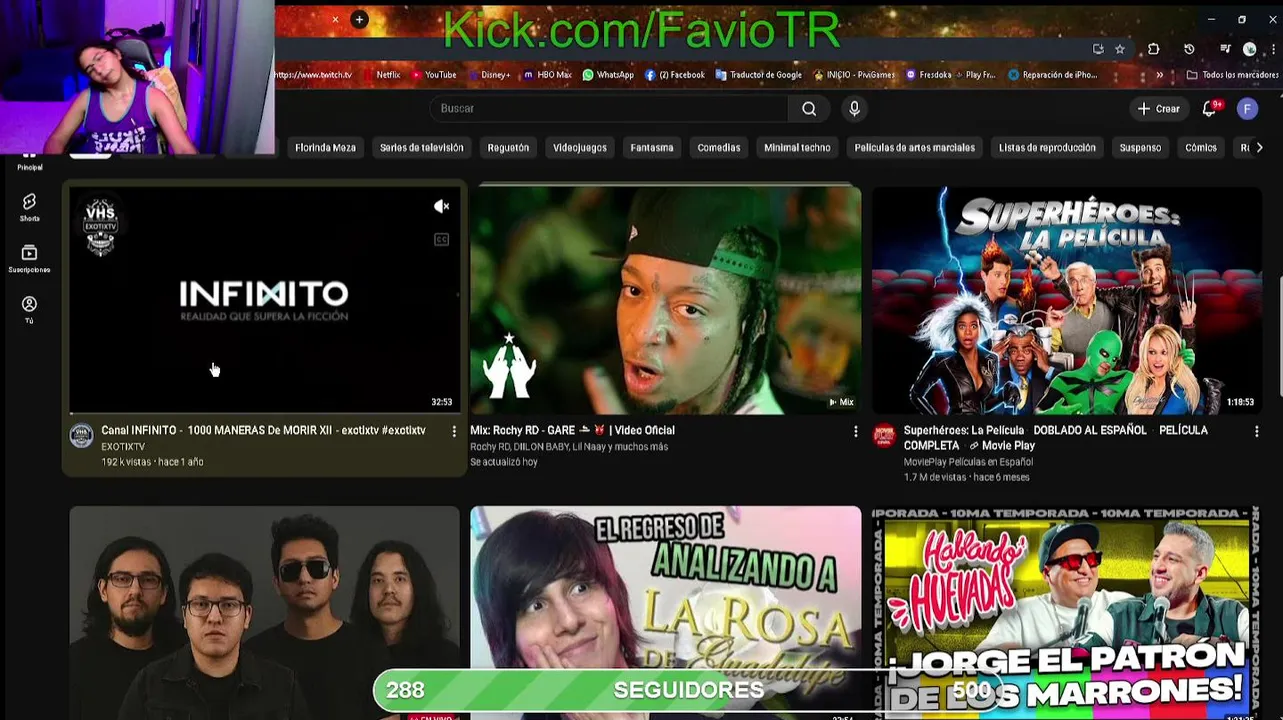This screenshot has width=1283, height=720.
Task: Select the Suspenso filter chip
Action: [1140, 148]
